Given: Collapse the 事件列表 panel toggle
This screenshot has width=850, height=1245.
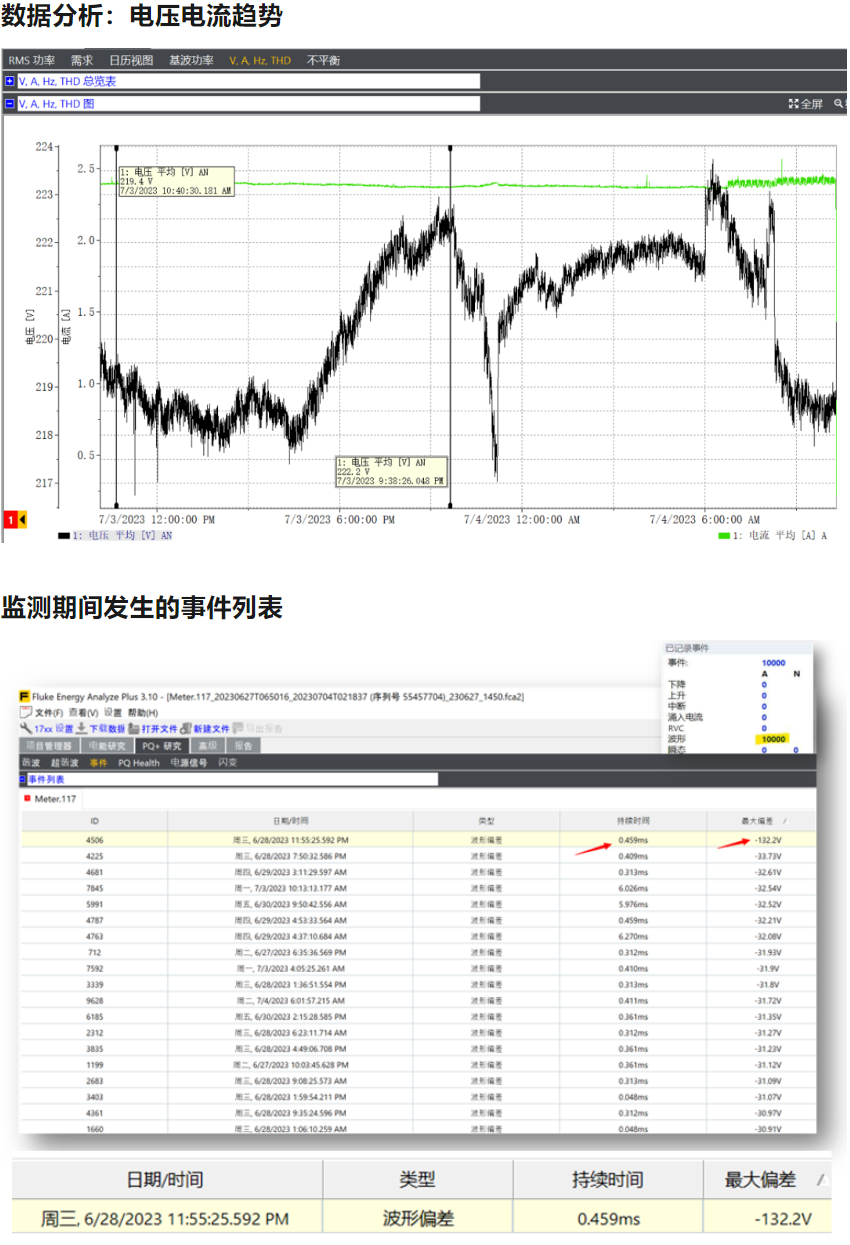Looking at the screenshot, I should coord(23,779).
